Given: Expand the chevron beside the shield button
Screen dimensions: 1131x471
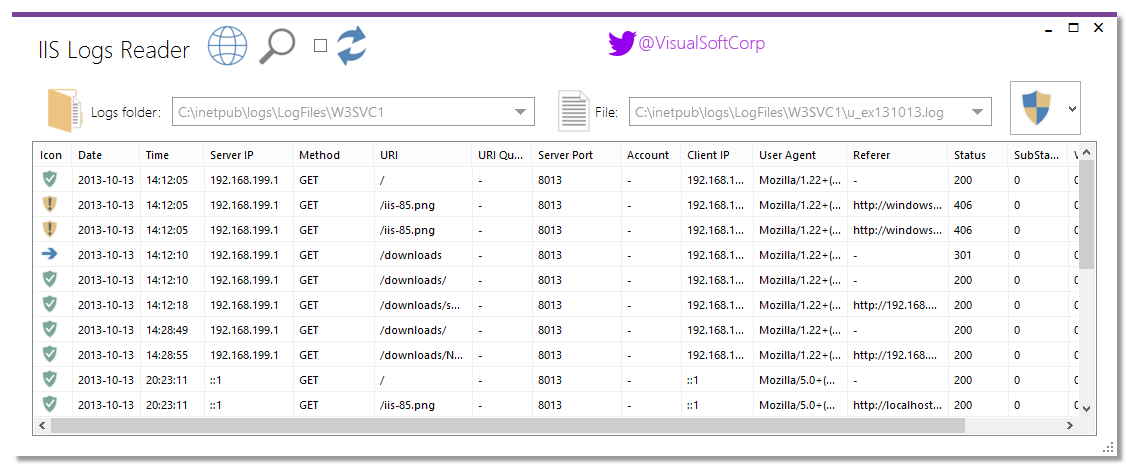Looking at the screenshot, I should (1072, 108).
